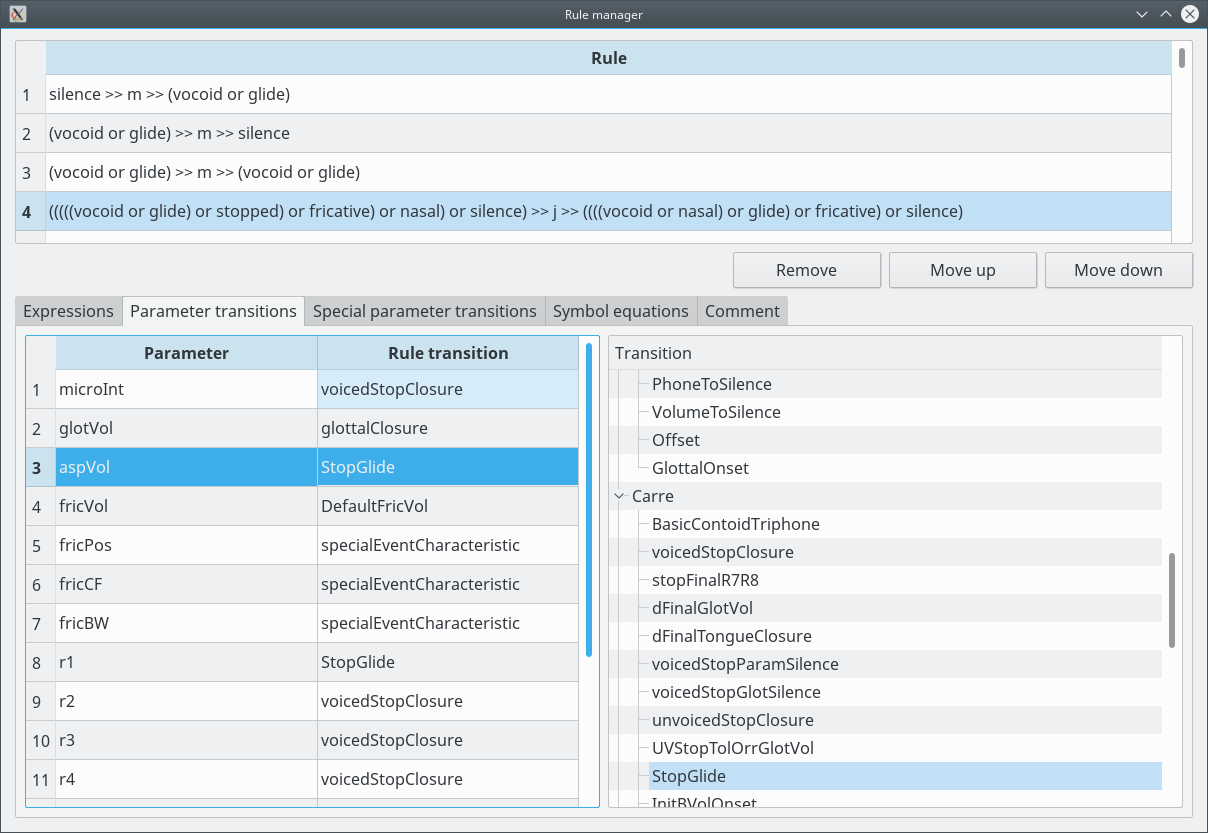
Task: Click the transition tree vertical scrollbar
Action: [x=1172, y=599]
